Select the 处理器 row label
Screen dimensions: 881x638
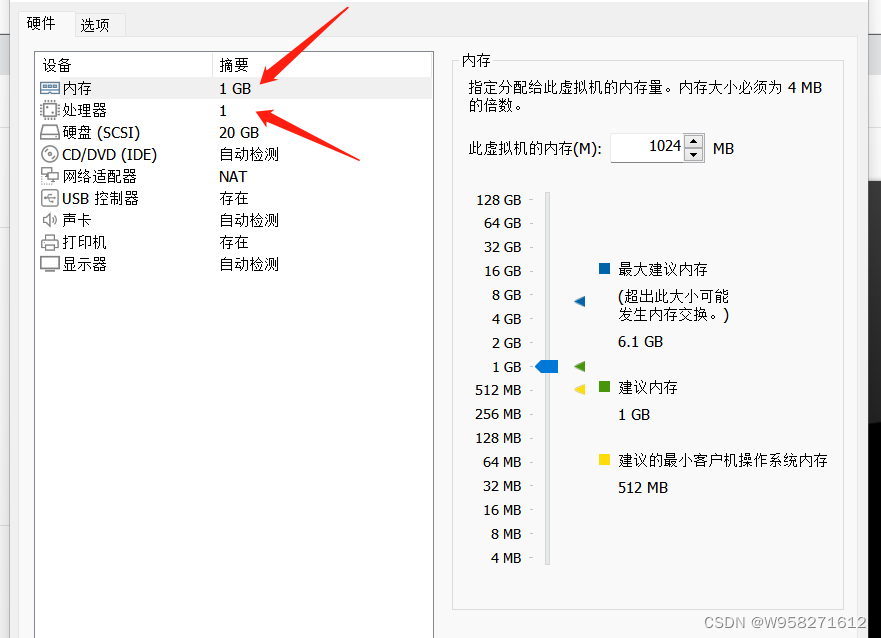[84, 110]
